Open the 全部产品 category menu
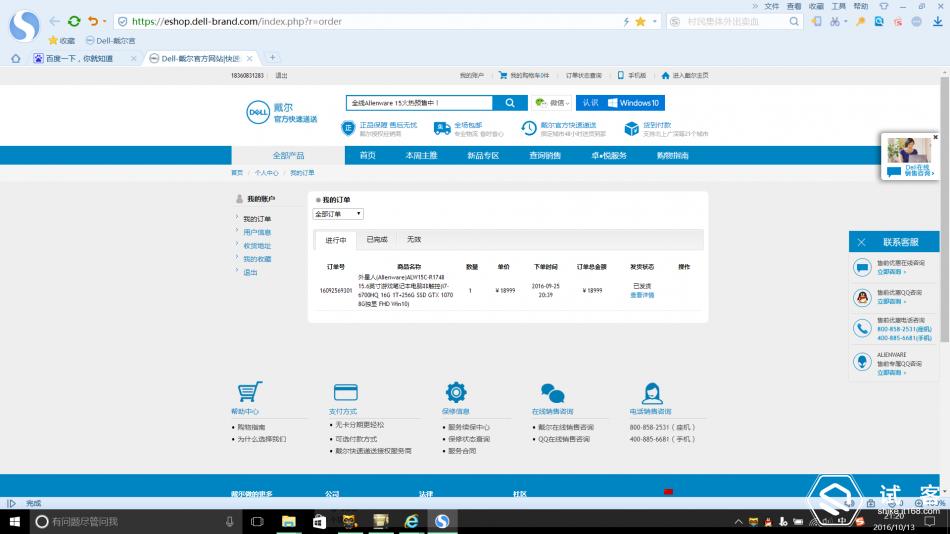950x534 pixels. (x=288, y=155)
